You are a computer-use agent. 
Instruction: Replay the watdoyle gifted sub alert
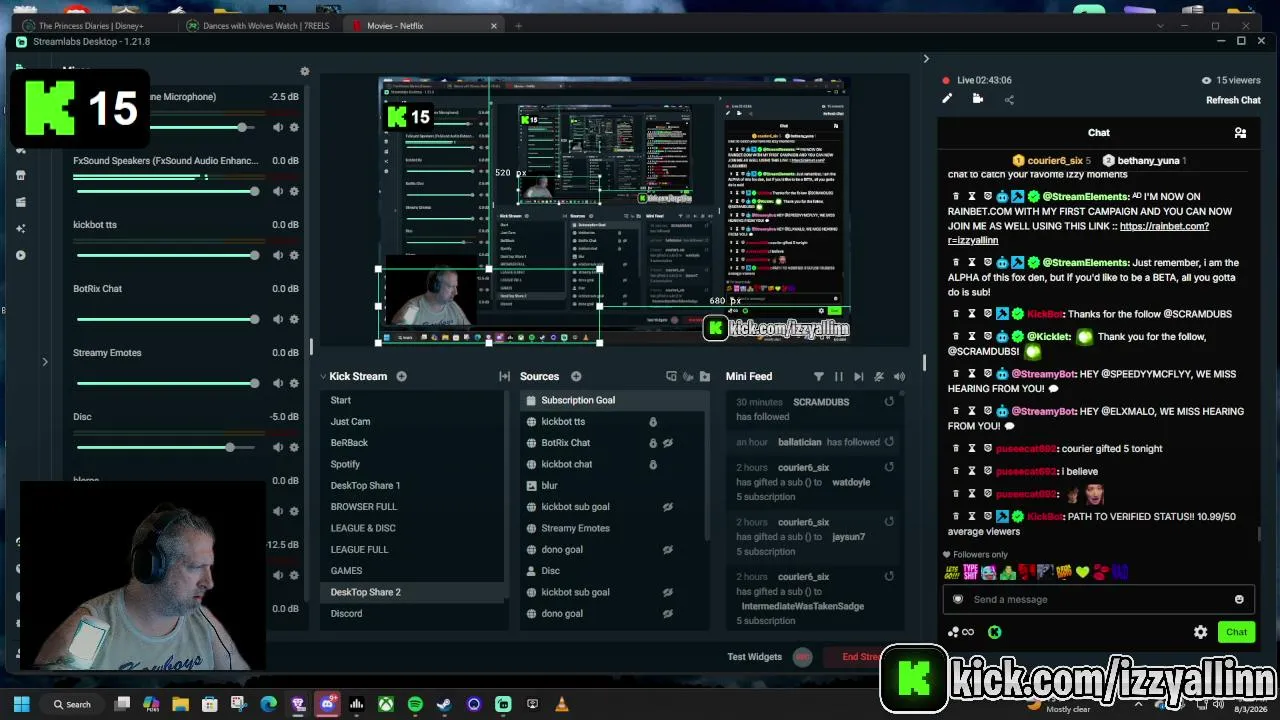click(889, 467)
